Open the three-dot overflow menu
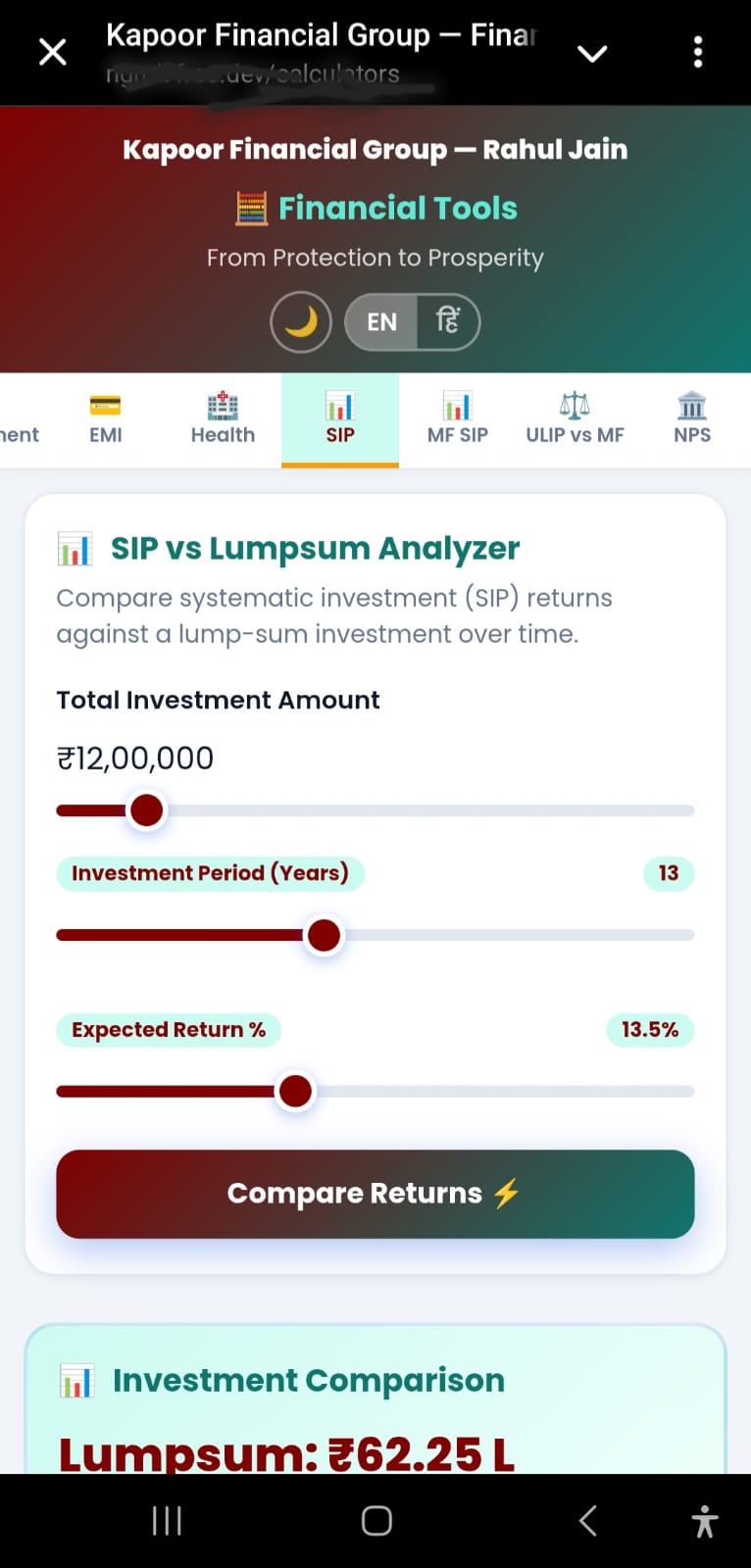The width and height of the screenshot is (751, 1568). click(698, 52)
